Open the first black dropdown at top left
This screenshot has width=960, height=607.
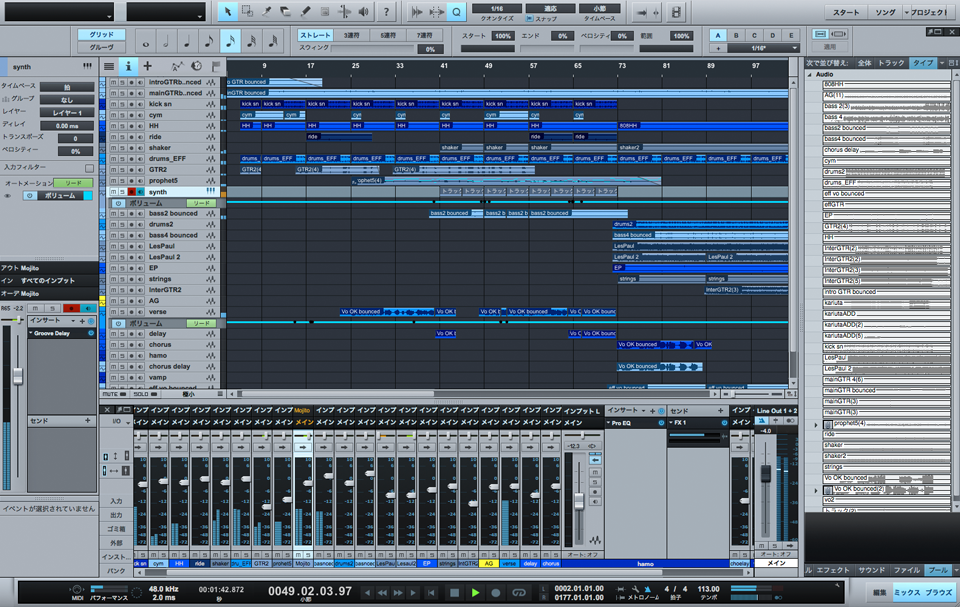pyautogui.click(x=59, y=12)
